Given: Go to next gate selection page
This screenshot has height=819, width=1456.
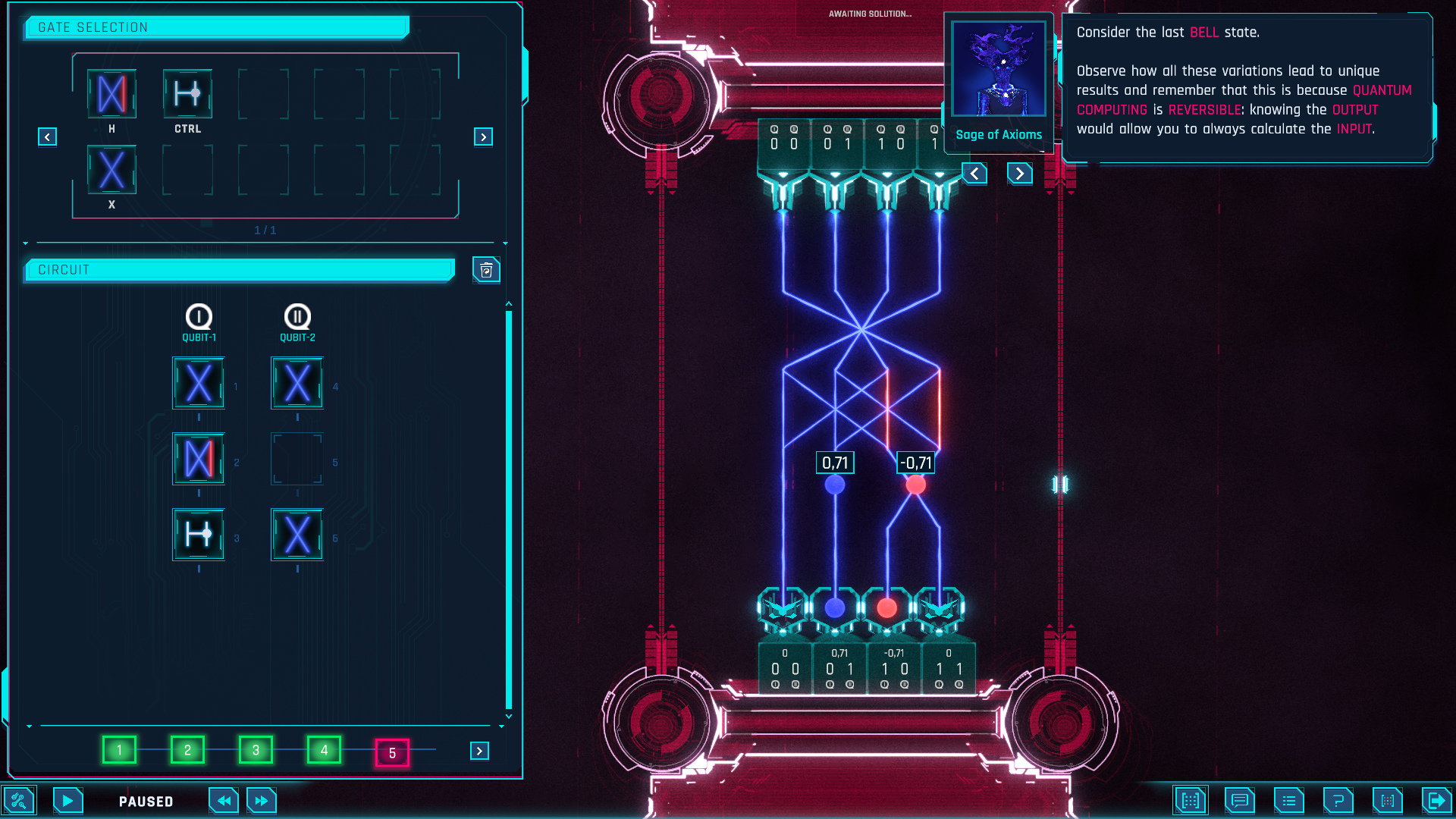Looking at the screenshot, I should pyautogui.click(x=483, y=137).
